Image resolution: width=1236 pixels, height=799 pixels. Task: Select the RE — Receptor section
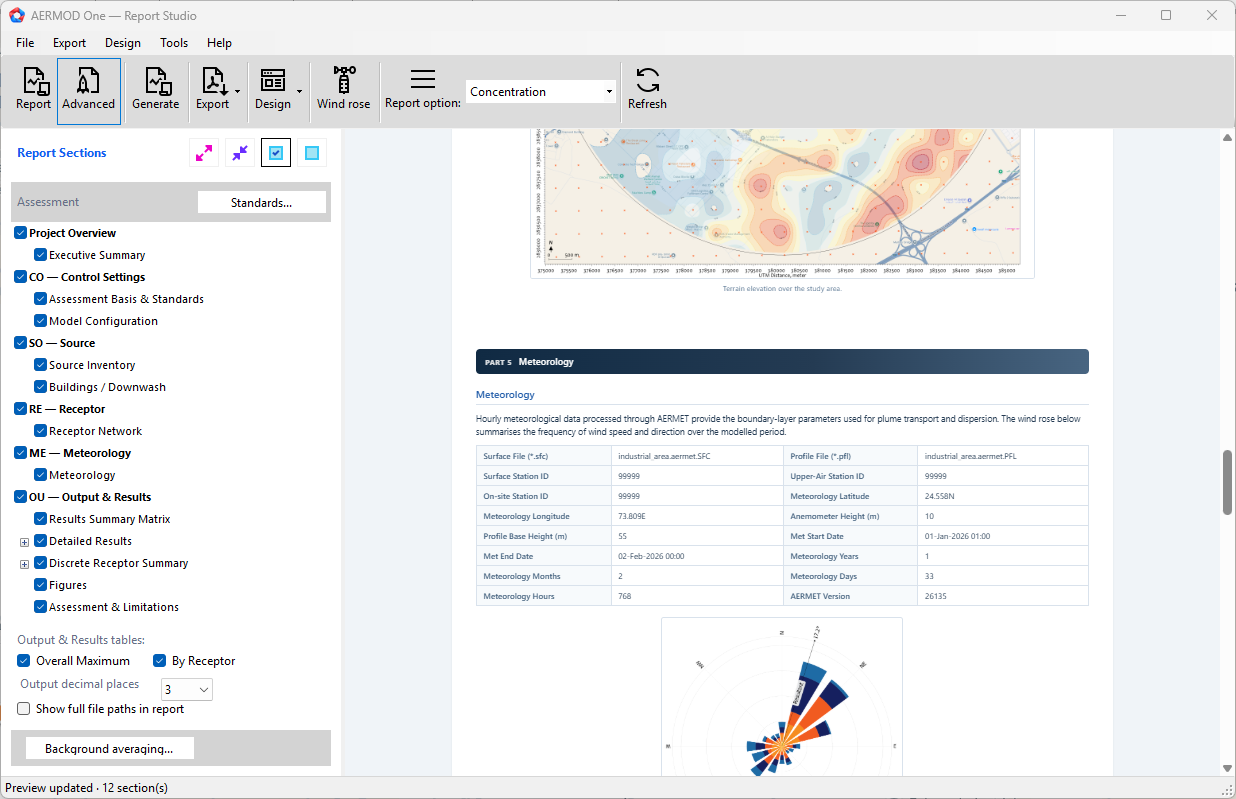67,409
